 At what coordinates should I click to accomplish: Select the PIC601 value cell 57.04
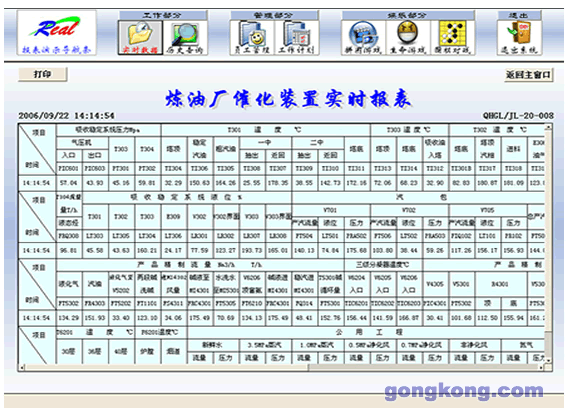pos(69,183)
